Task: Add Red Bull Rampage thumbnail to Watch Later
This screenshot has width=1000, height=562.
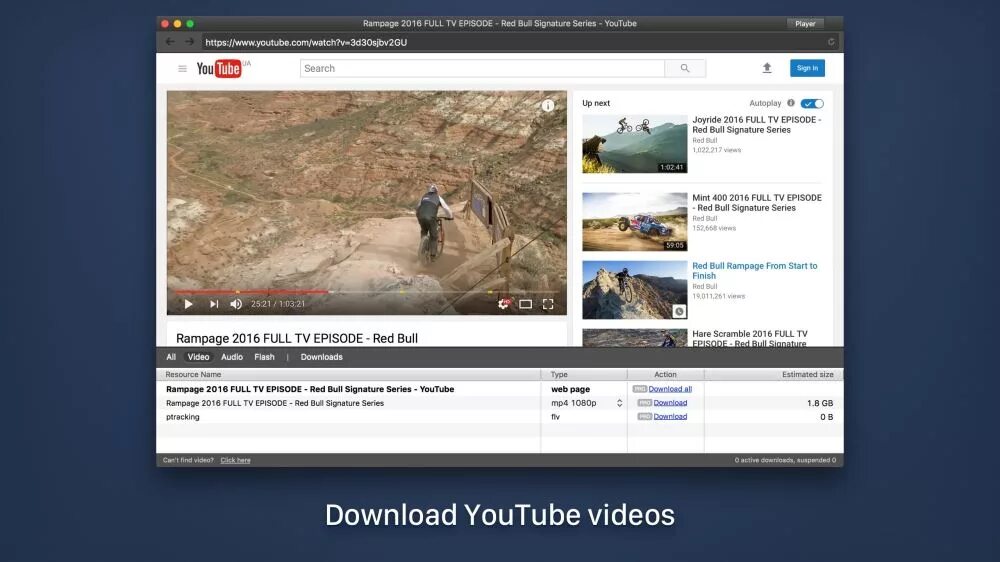Action: (x=679, y=311)
